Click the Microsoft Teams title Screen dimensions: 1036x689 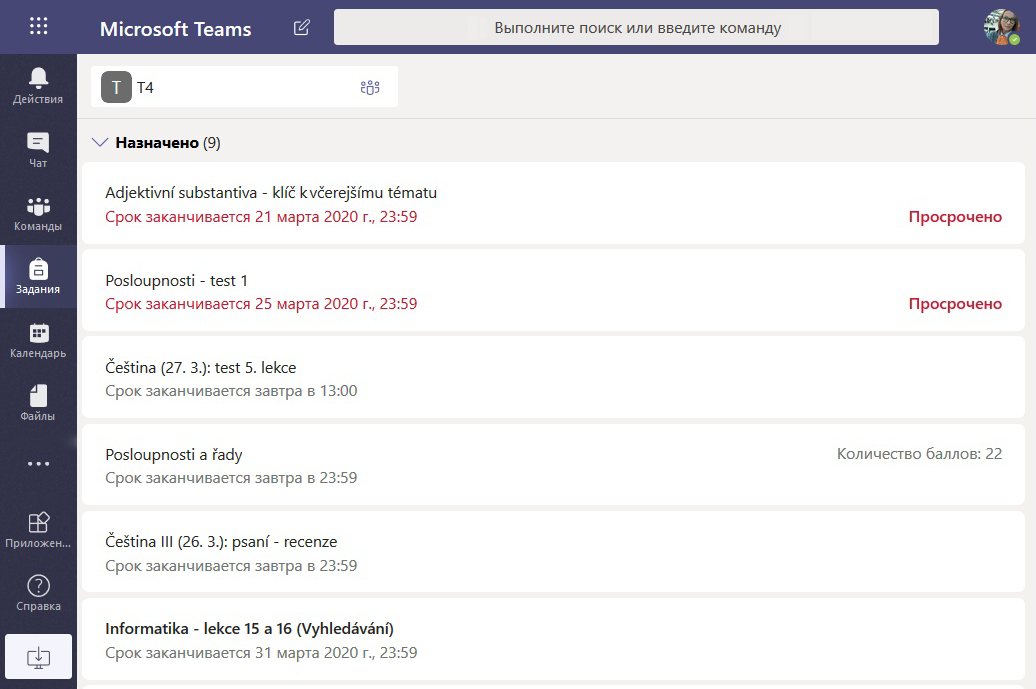coord(176,29)
